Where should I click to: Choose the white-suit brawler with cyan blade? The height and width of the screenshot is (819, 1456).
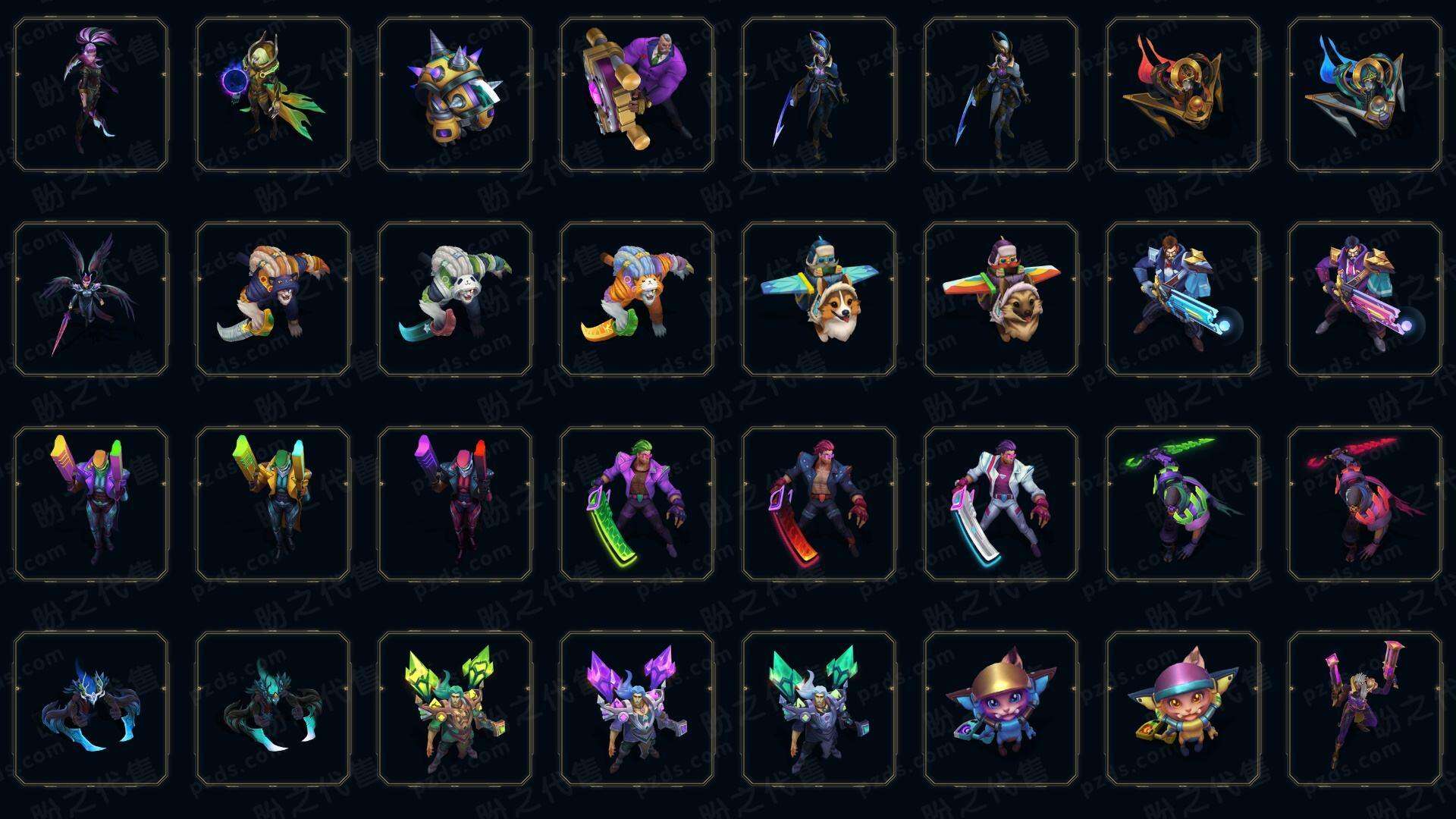point(1001,504)
